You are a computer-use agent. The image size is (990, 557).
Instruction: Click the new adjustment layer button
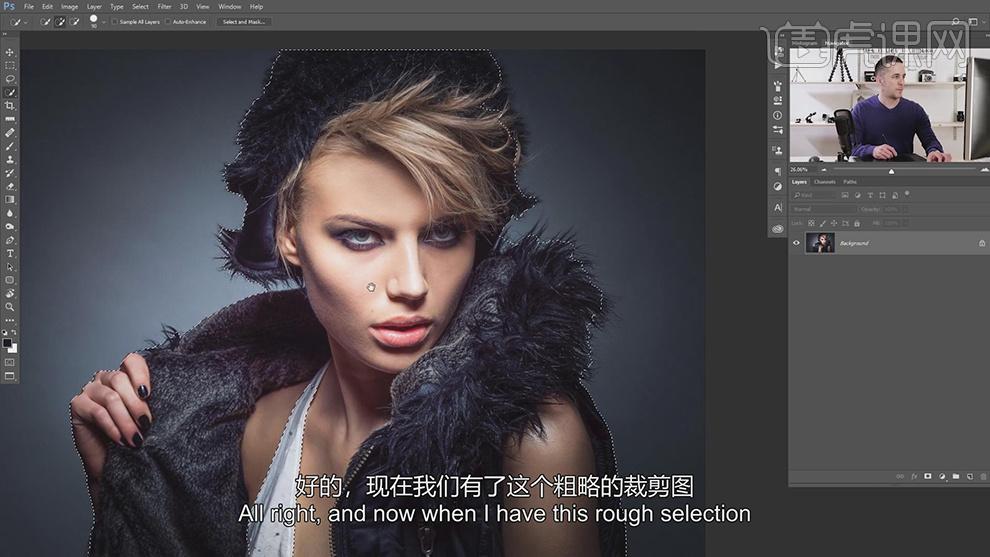[x=941, y=476]
